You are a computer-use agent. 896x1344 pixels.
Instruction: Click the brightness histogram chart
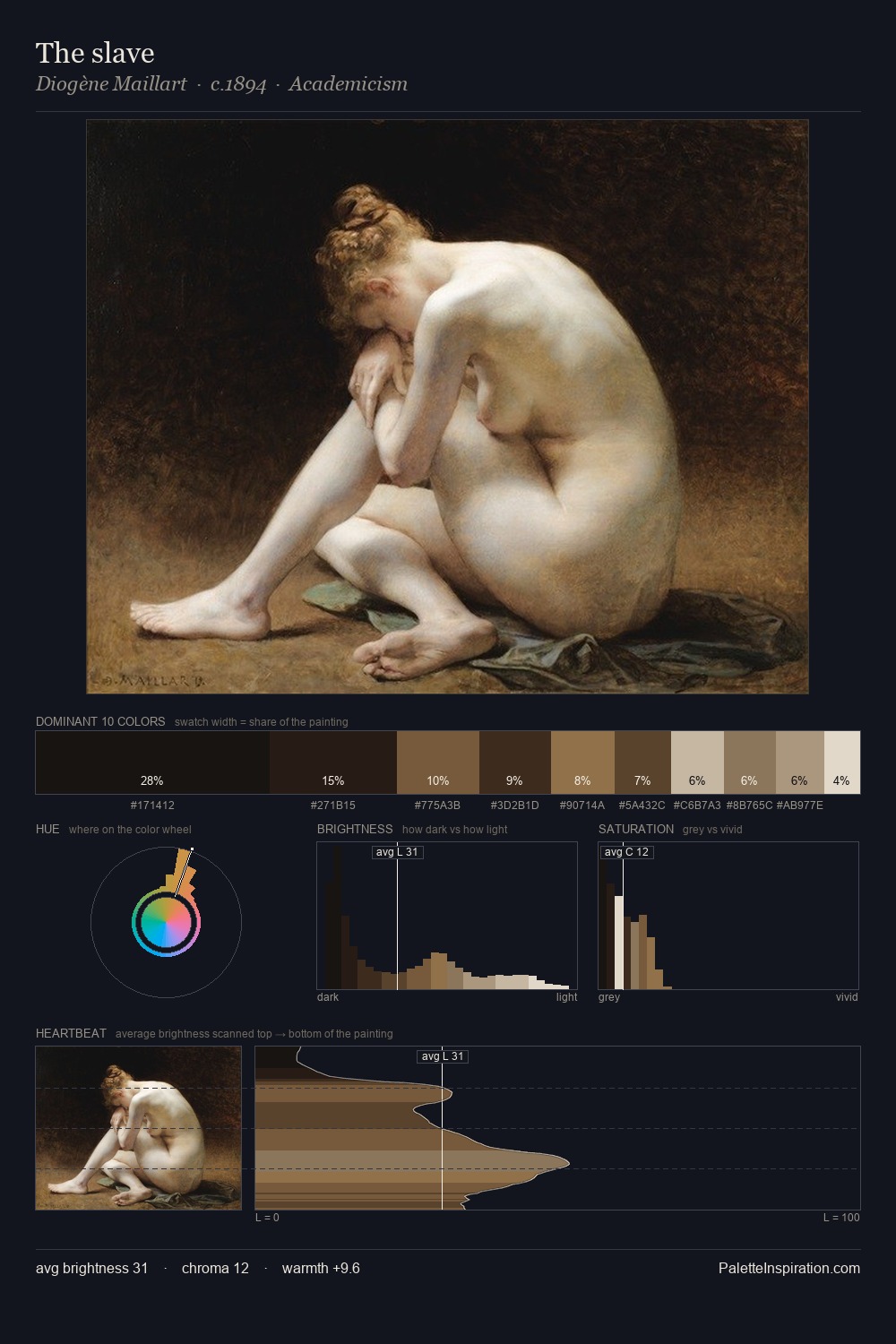coord(447,916)
